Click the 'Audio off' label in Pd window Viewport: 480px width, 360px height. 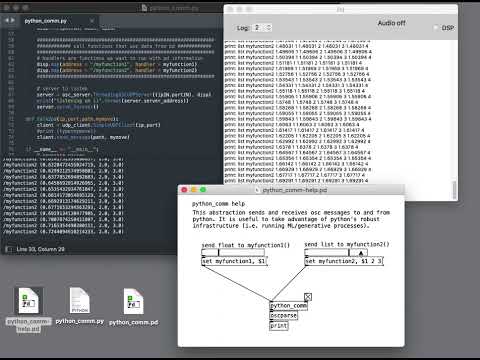(x=391, y=23)
